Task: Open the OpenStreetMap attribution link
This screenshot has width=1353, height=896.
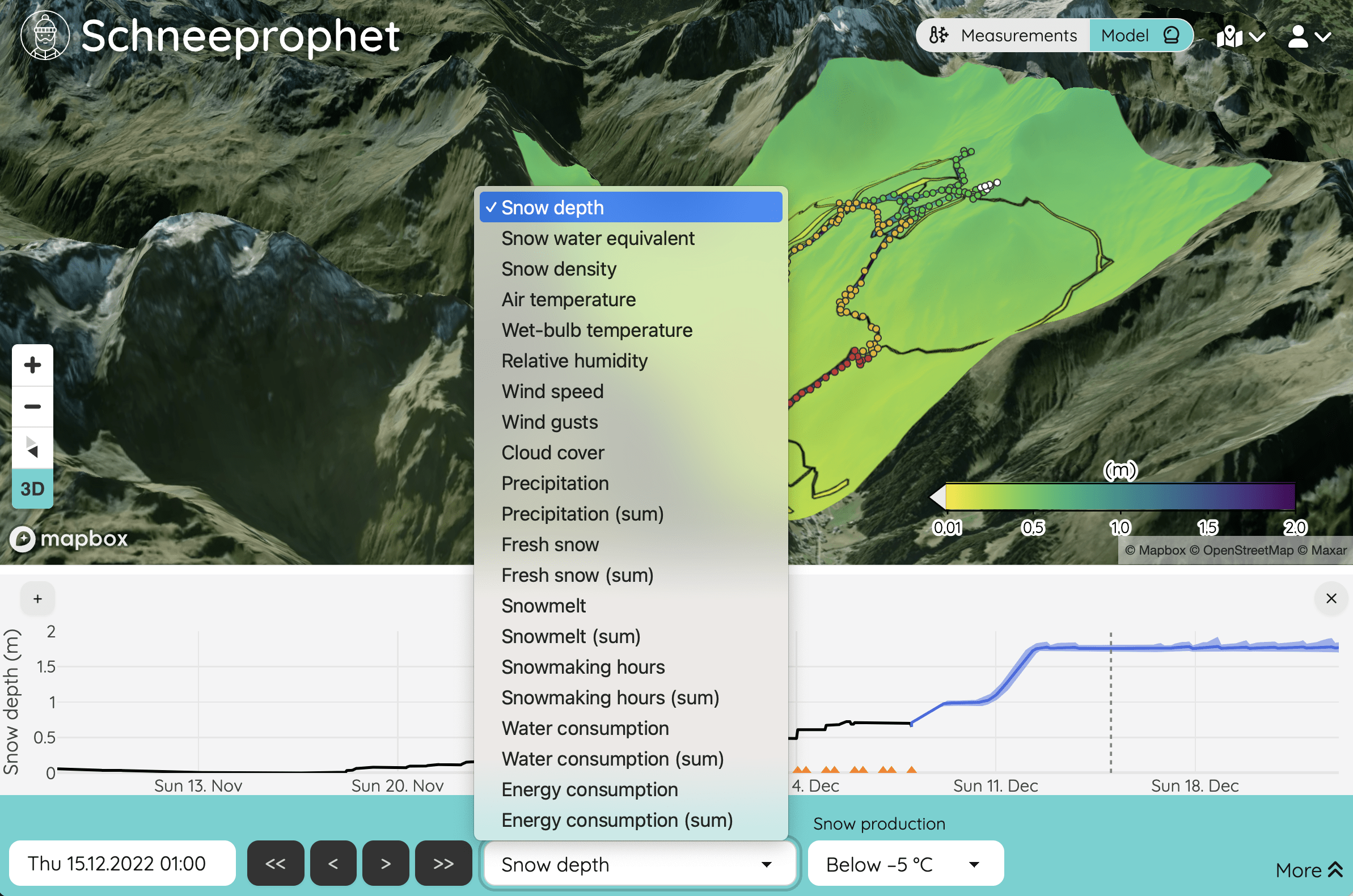Action: coord(1242,550)
